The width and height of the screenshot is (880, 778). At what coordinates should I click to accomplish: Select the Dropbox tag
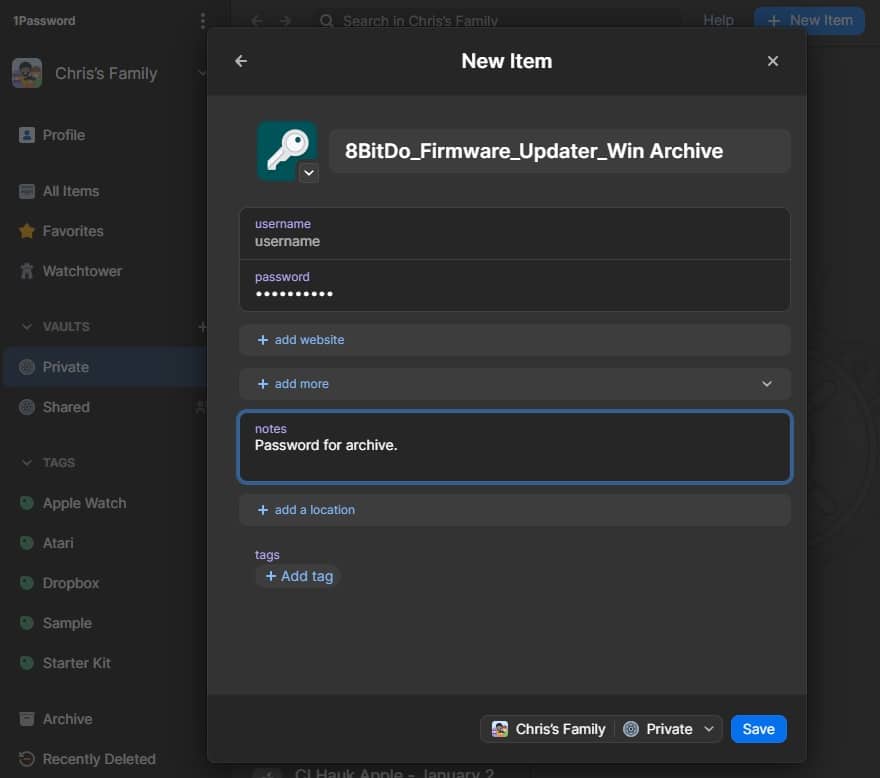(x=71, y=583)
